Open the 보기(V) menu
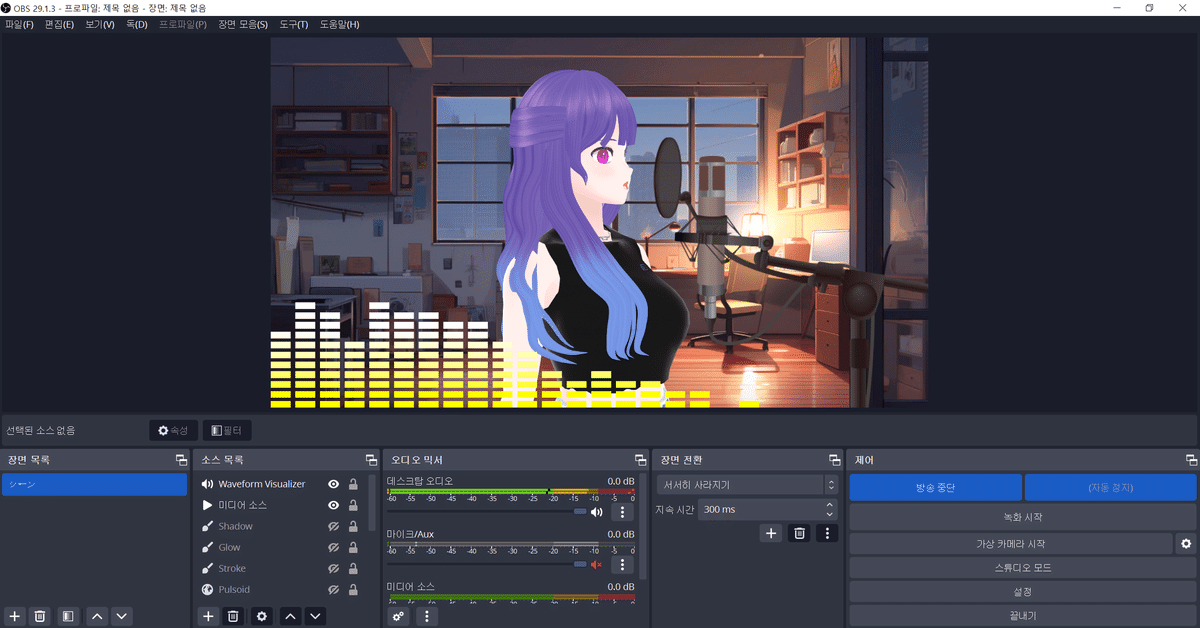 coord(99,24)
